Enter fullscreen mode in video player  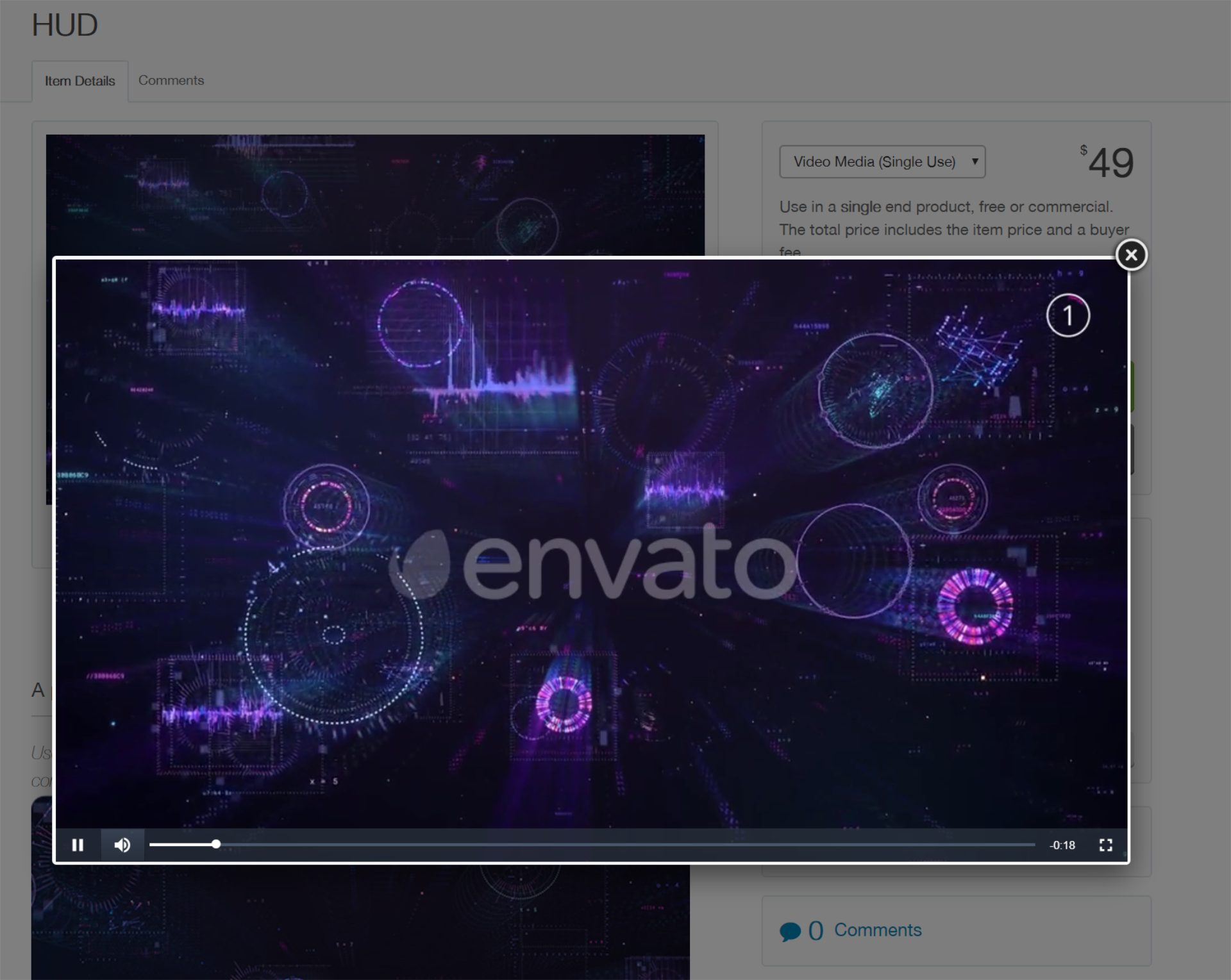coord(1105,845)
